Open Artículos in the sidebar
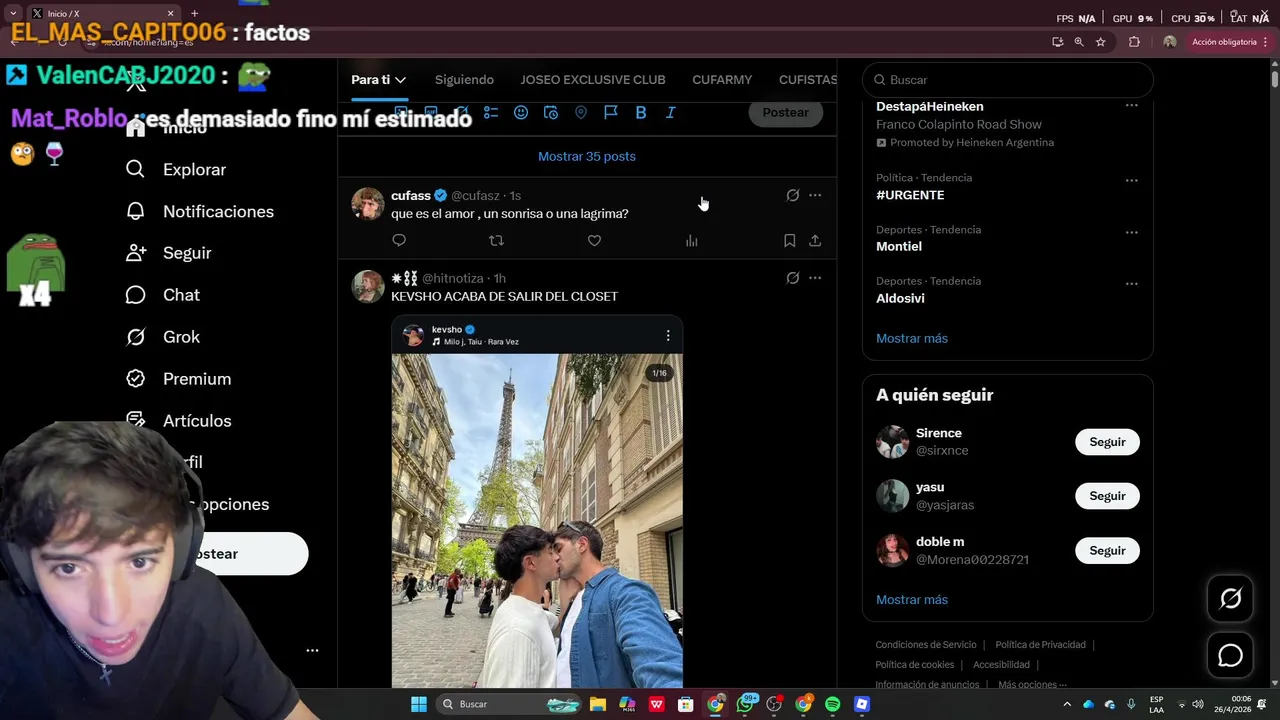1280x720 pixels. [179, 421]
